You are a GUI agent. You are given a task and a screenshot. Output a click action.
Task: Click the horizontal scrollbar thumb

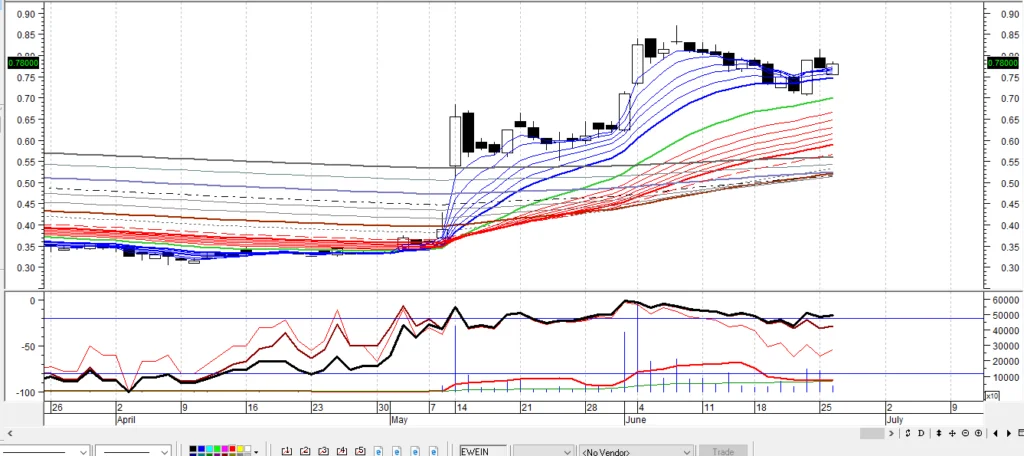click(872, 433)
